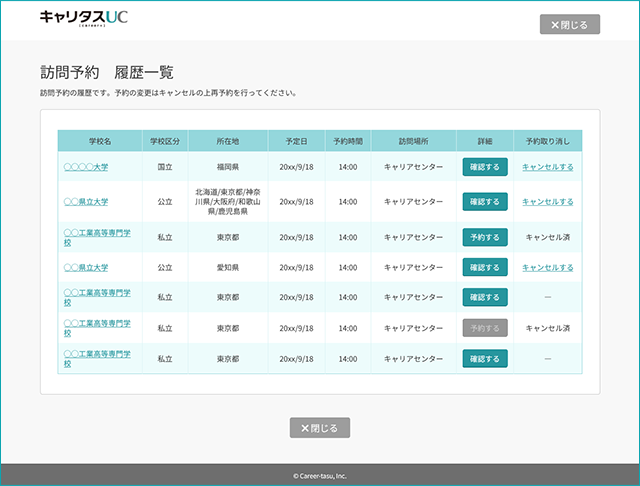
Task: Click the 予約取り消し column header
Action: point(548,141)
